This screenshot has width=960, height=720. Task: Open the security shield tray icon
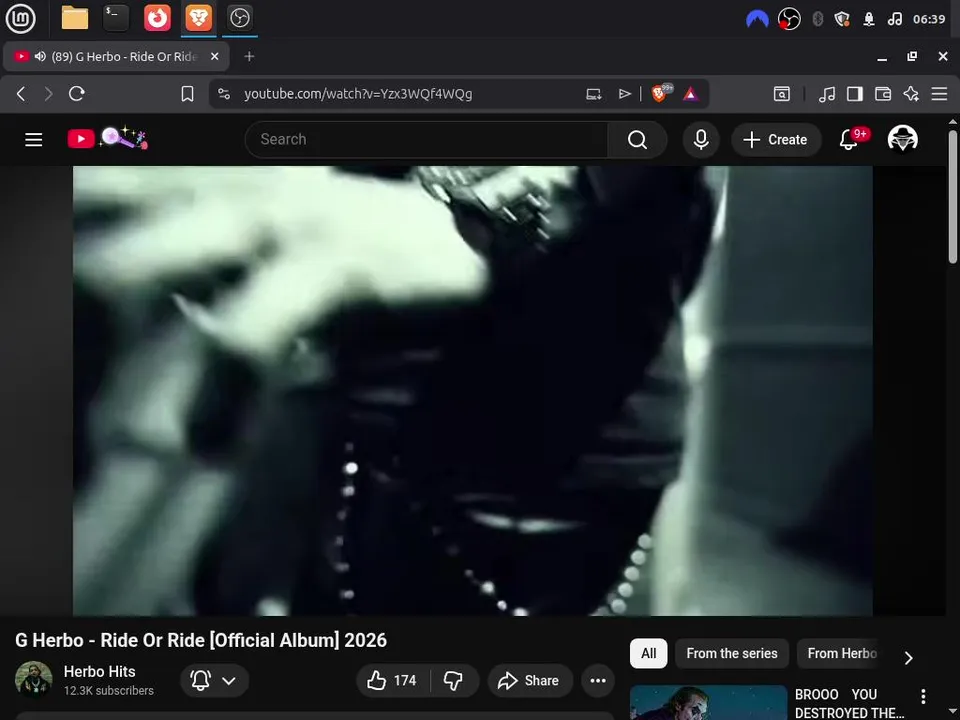pyautogui.click(x=842, y=19)
